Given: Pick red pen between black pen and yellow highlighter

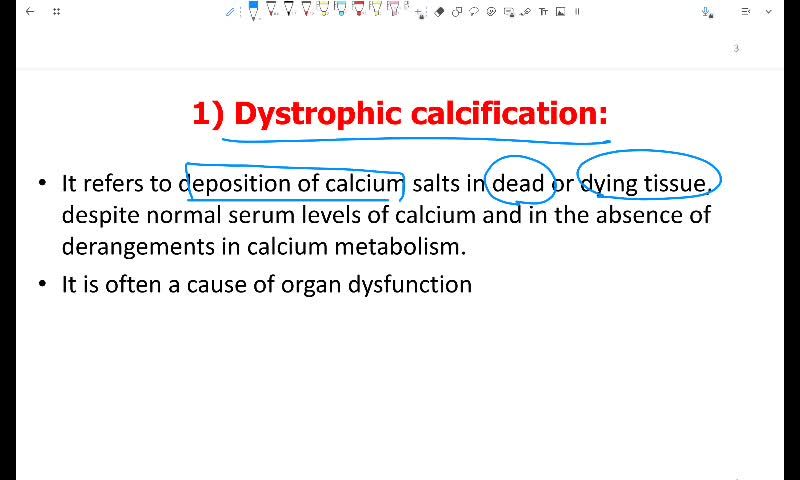Looking at the screenshot, I should point(307,10).
